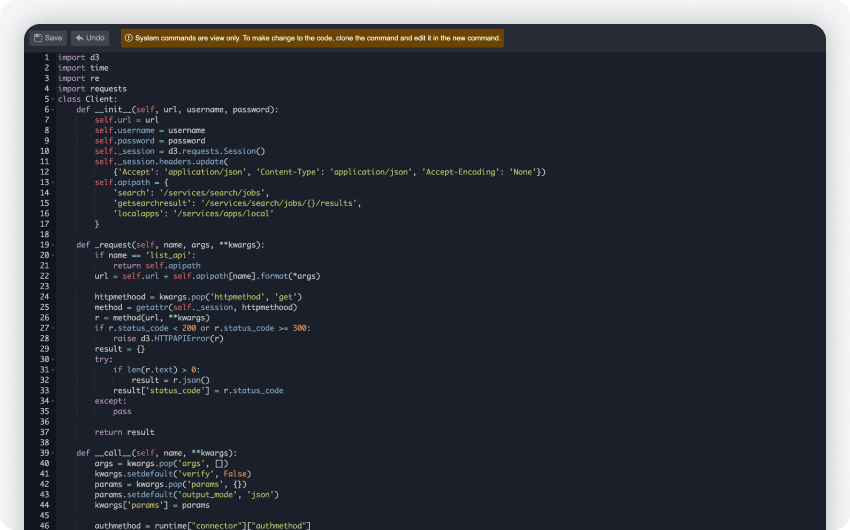Collapse the except block at line 34
850x530 pixels.
[52, 401]
